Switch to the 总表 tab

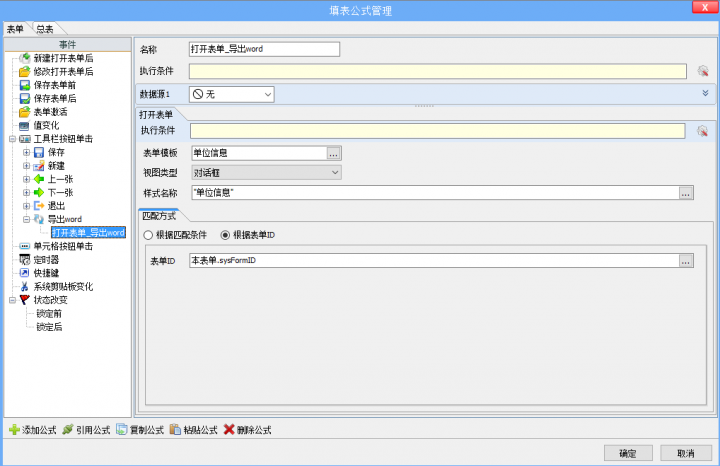pos(45,29)
